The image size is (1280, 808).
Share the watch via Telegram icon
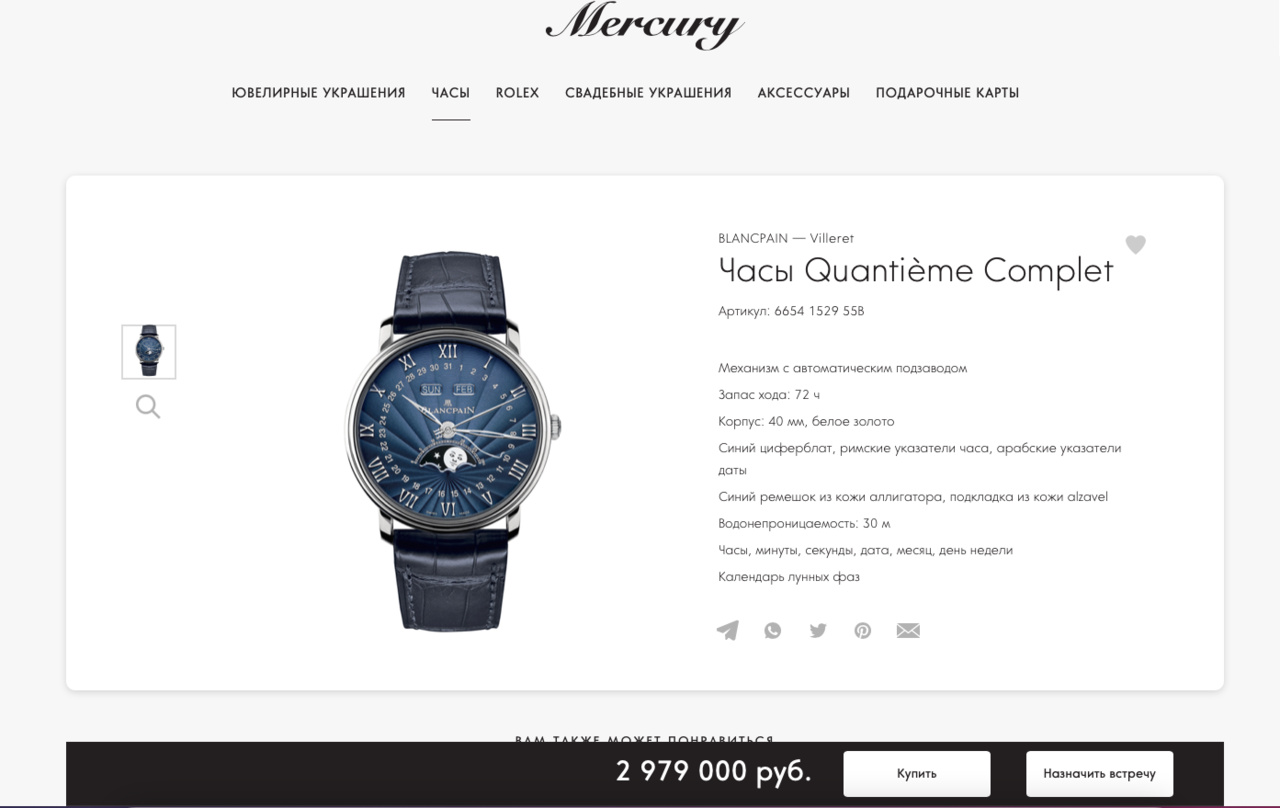[727, 630]
